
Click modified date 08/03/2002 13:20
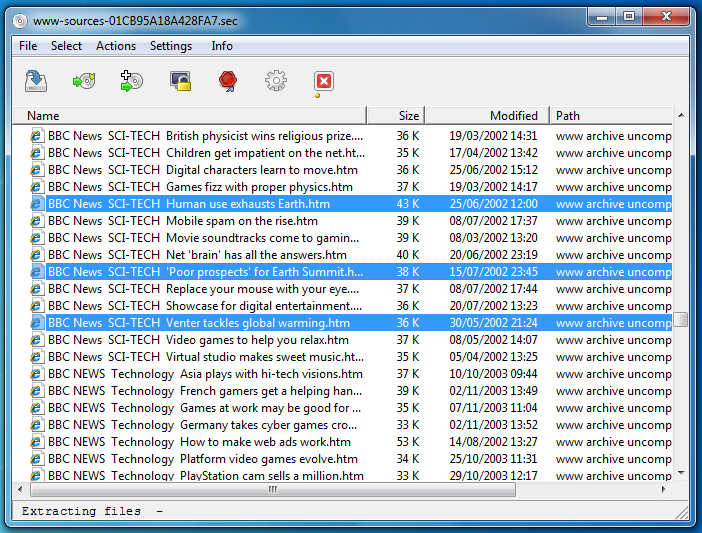coord(493,238)
